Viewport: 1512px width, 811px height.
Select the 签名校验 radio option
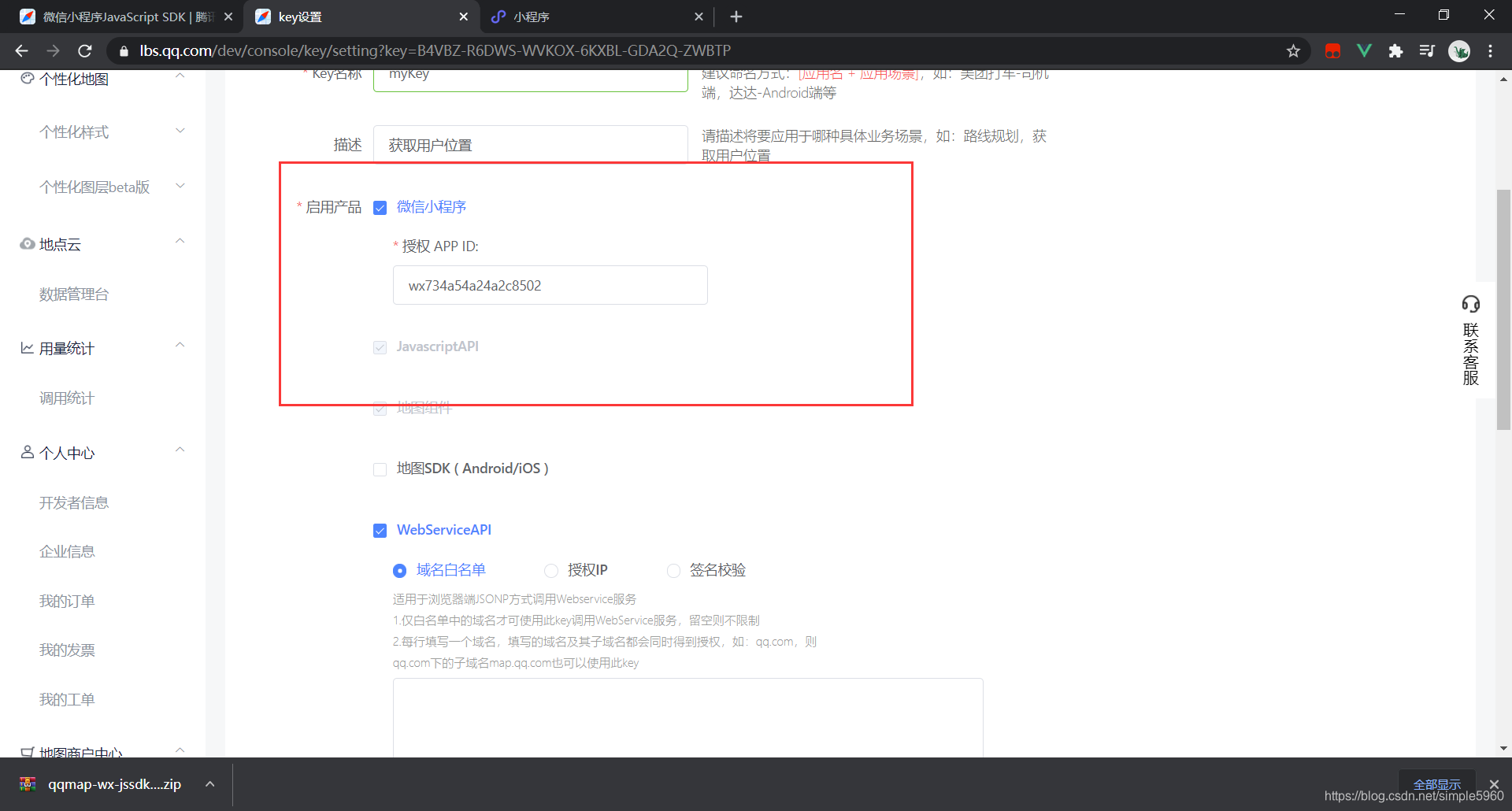click(x=673, y=571)
